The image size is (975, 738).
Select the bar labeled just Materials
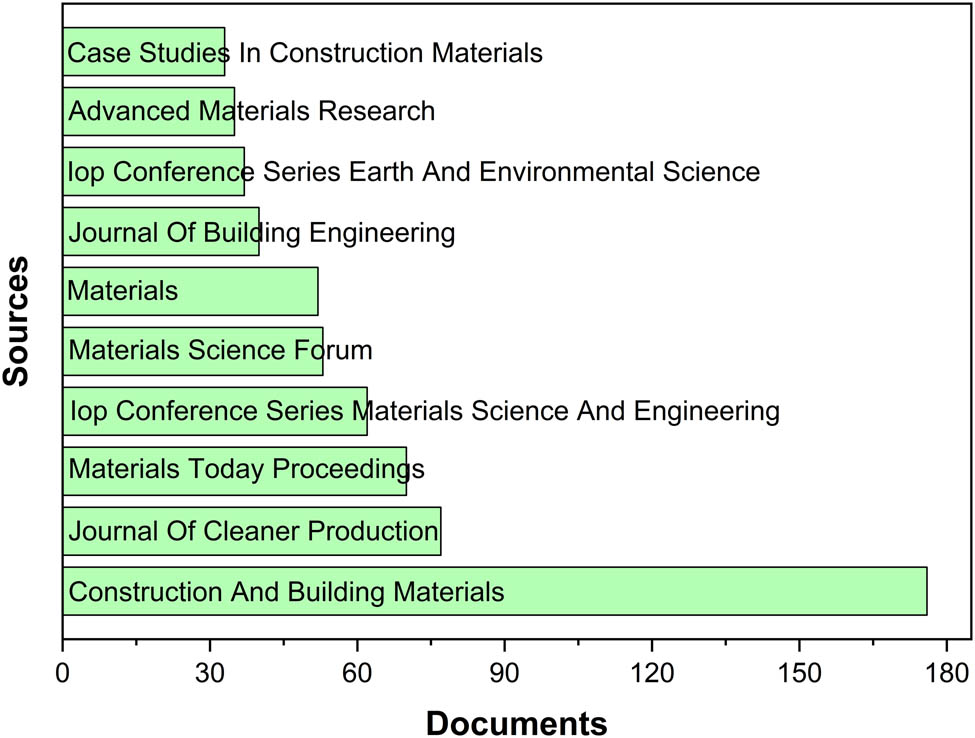coord(190,291)
